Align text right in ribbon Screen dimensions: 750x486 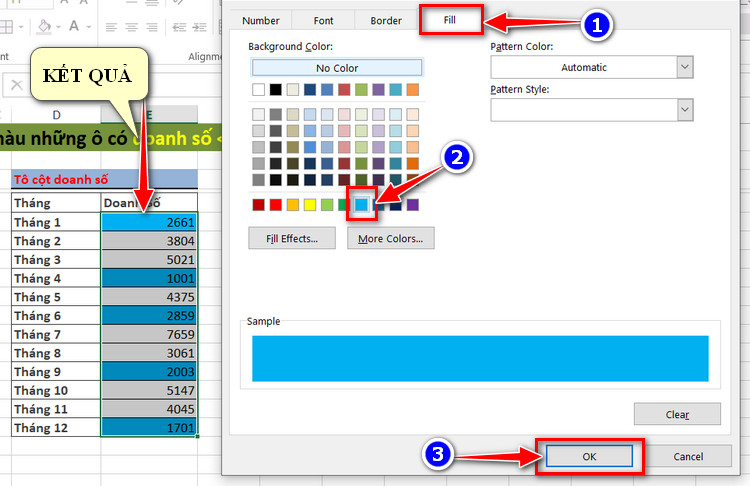pos(152,27)
